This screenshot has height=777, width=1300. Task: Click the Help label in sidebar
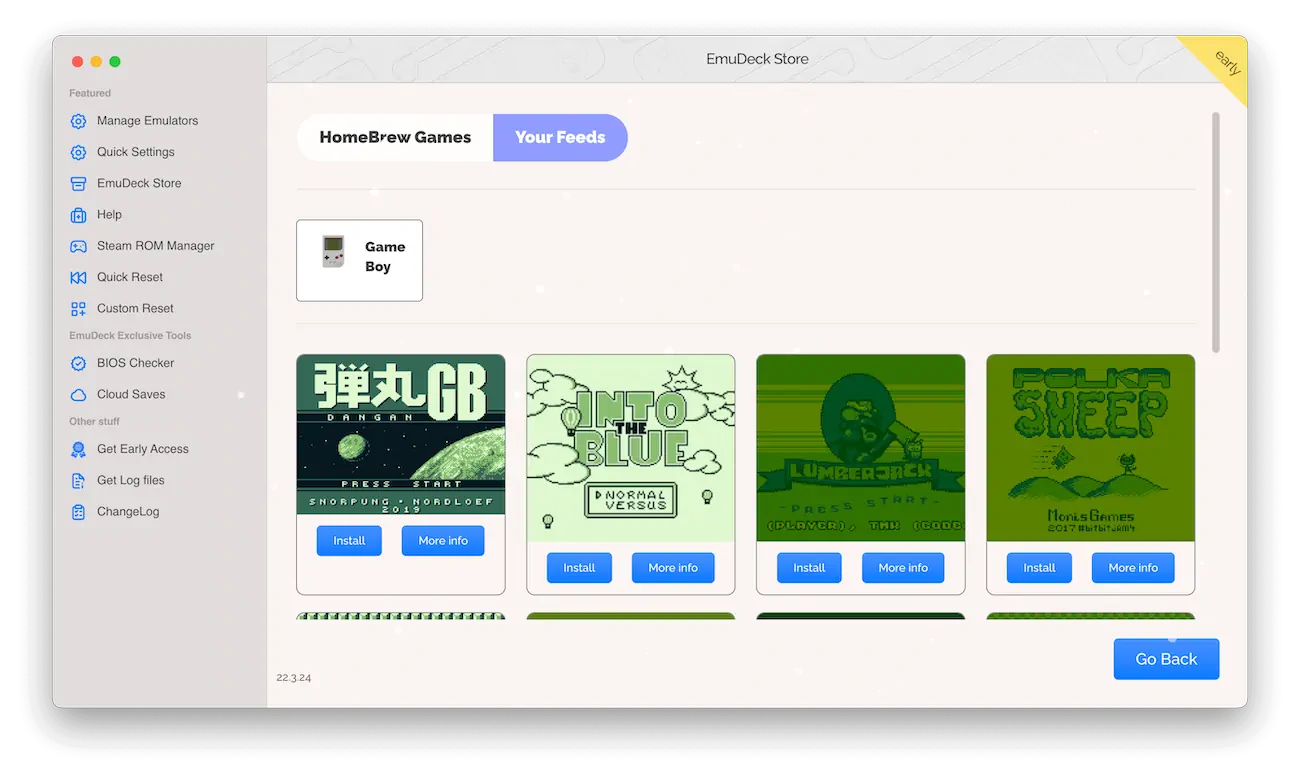click(x=109, y=215)
